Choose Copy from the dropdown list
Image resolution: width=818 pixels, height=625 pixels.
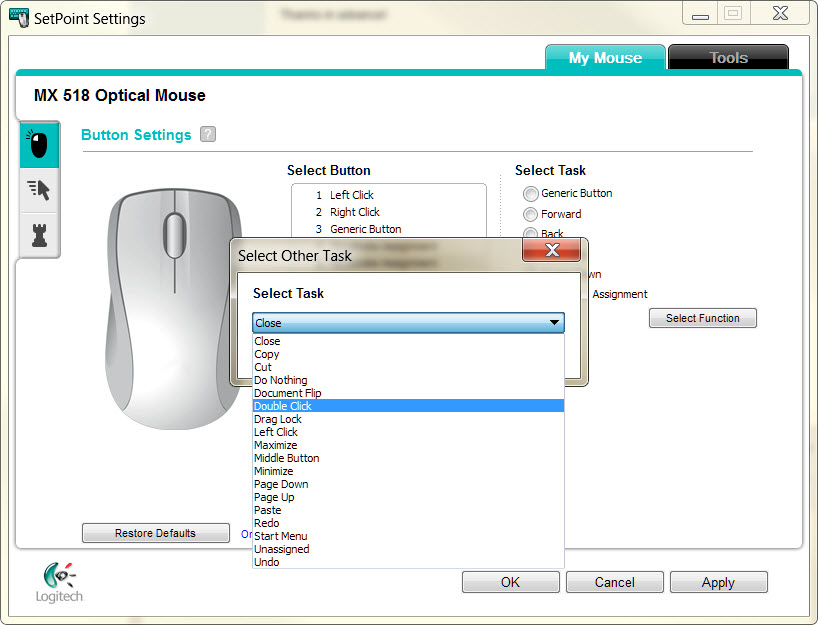pyautogui.click(x=408, y=354)
